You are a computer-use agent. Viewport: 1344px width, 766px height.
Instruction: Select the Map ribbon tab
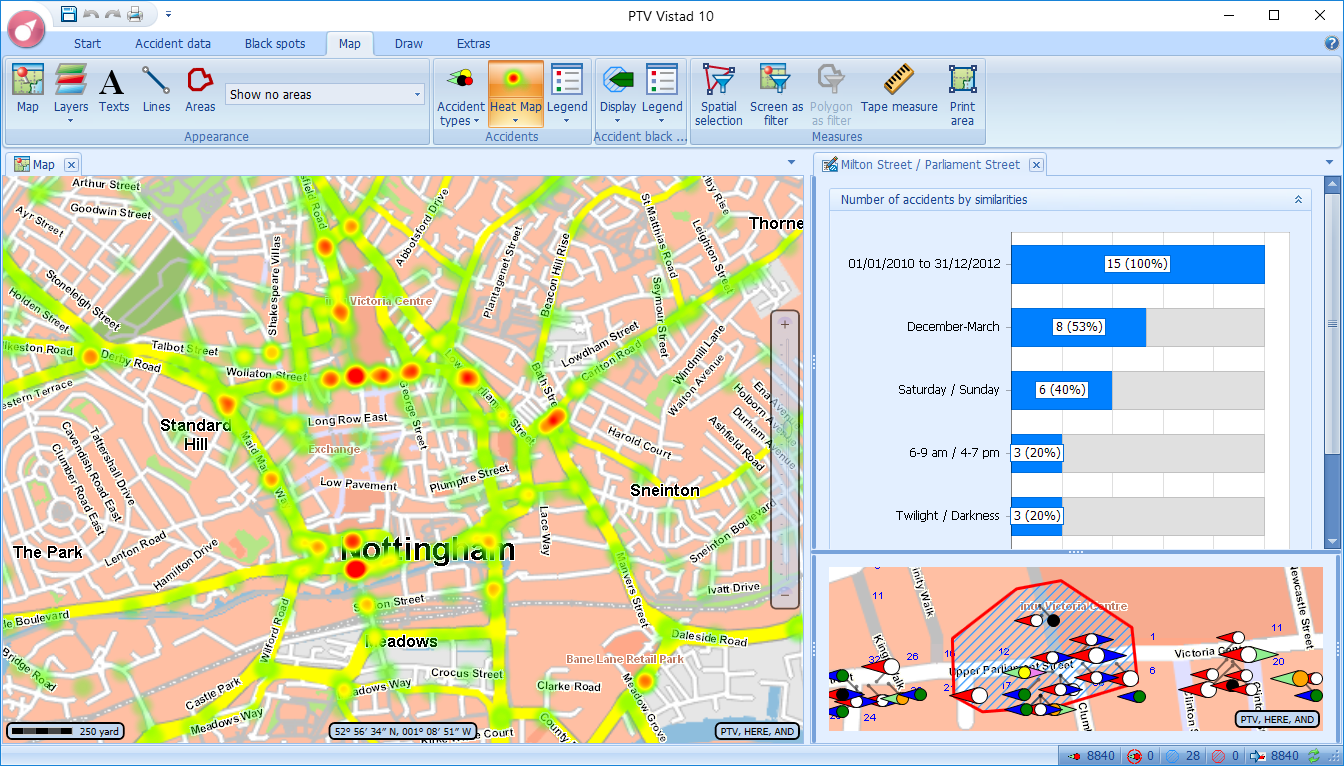pyautogui.click(x=349, y=43)
